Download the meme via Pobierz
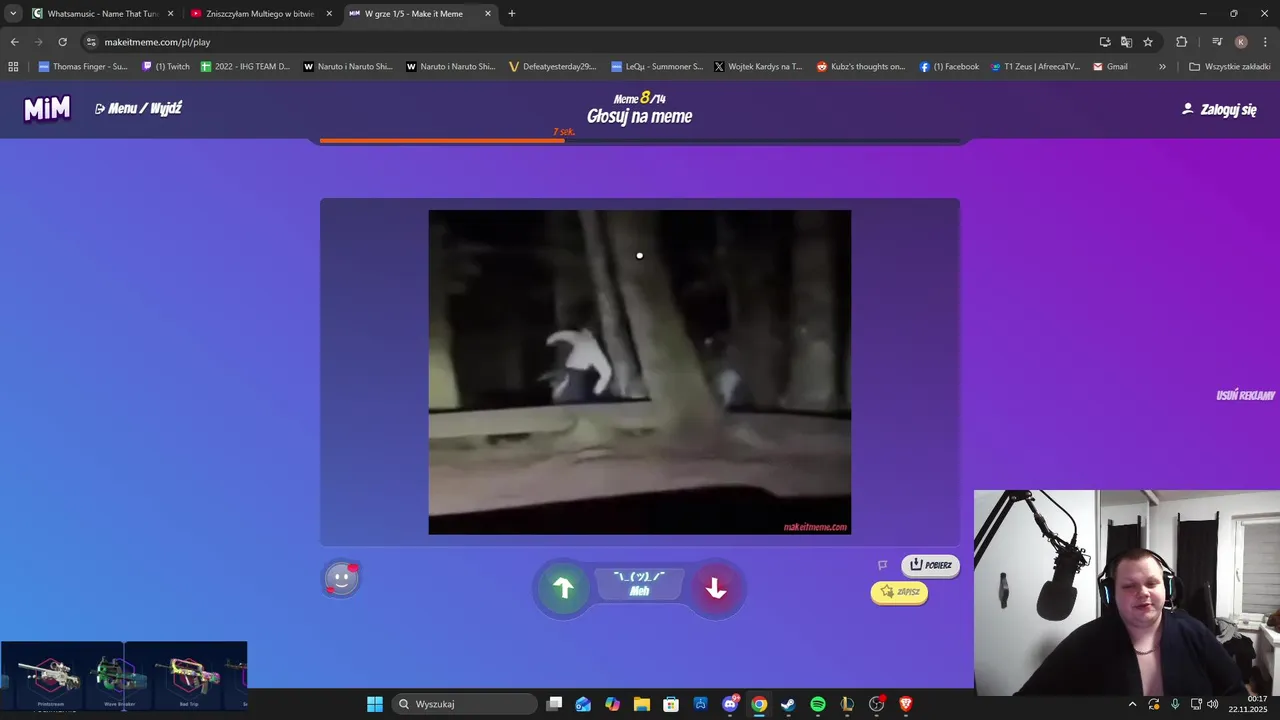 [x=930, y=565]
